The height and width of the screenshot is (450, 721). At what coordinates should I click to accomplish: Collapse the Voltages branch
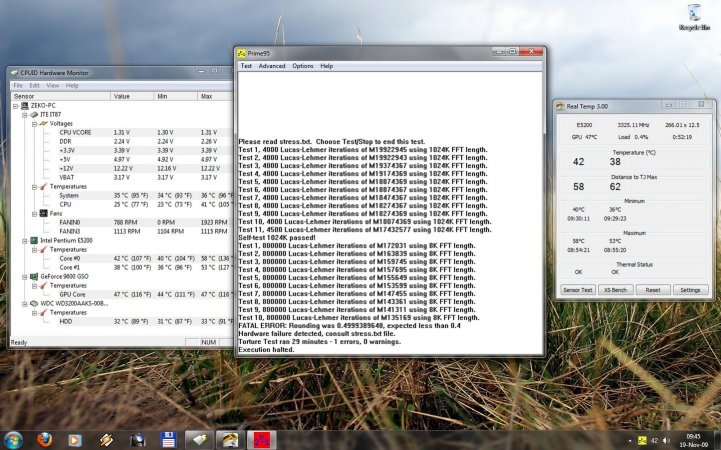[x=34, y=124]
